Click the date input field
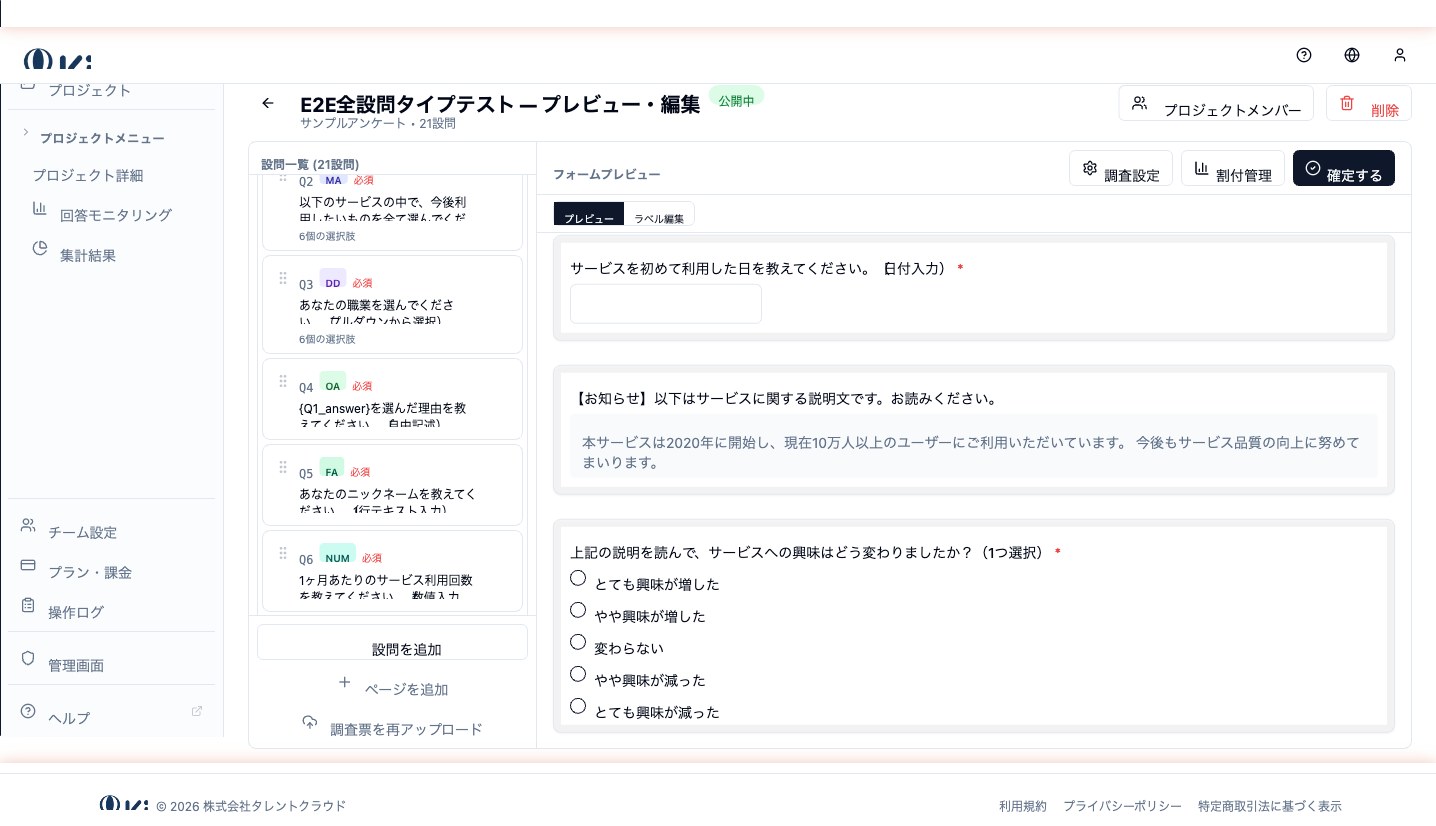Screen dimensions: 1436x826 pos(666,304)
